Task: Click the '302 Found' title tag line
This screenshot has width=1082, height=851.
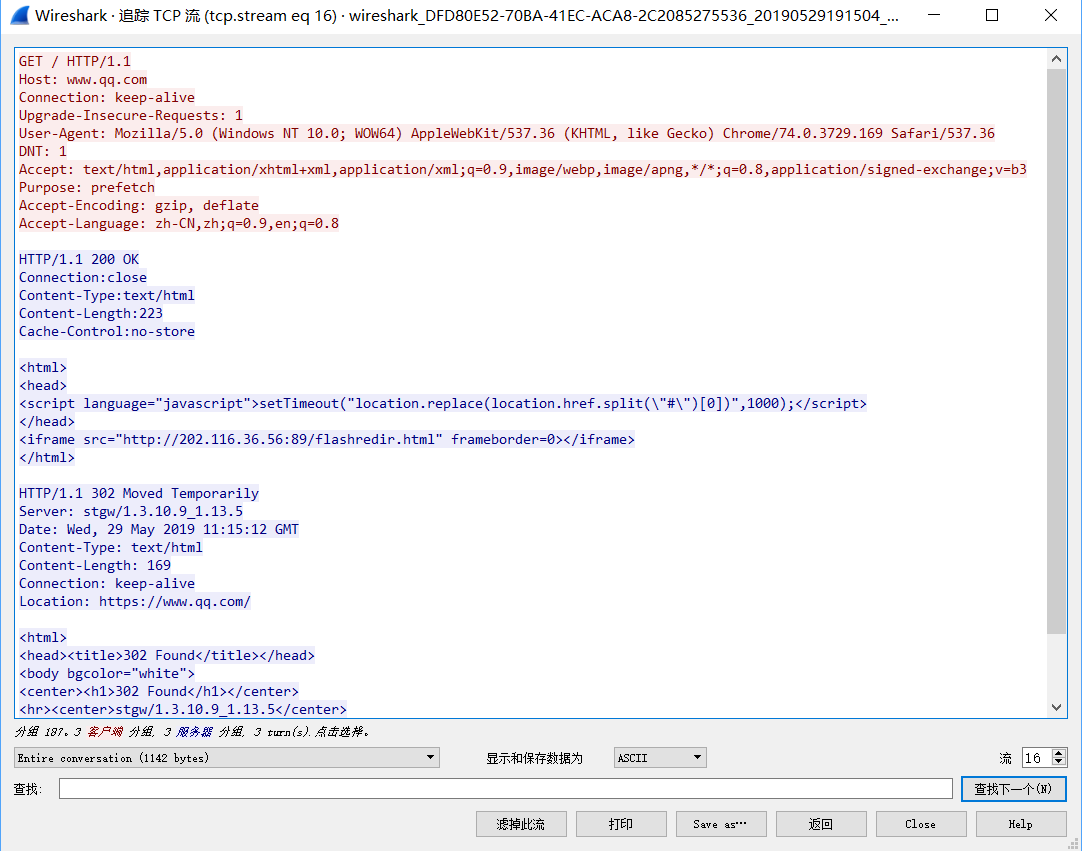Action: pyautogui.click(x=167, y=655)
